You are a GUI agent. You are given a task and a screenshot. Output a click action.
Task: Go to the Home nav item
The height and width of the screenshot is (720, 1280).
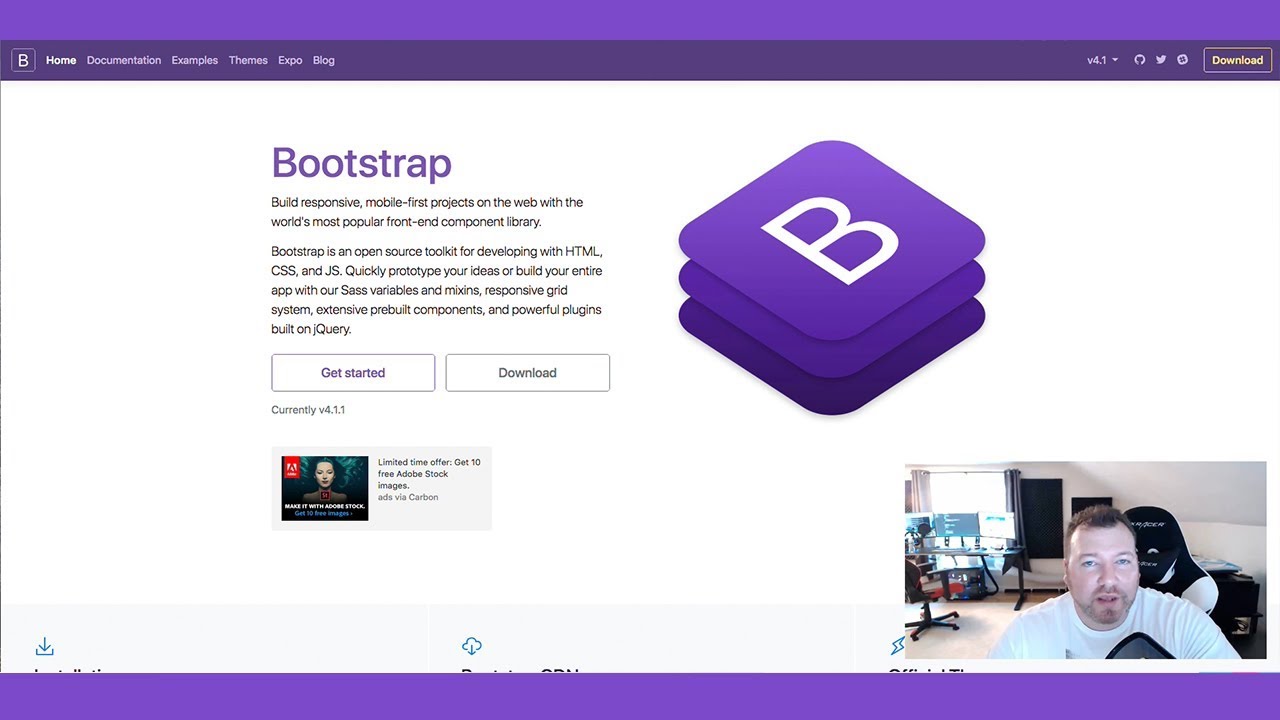pyautogui.click(x=61, y=60)
